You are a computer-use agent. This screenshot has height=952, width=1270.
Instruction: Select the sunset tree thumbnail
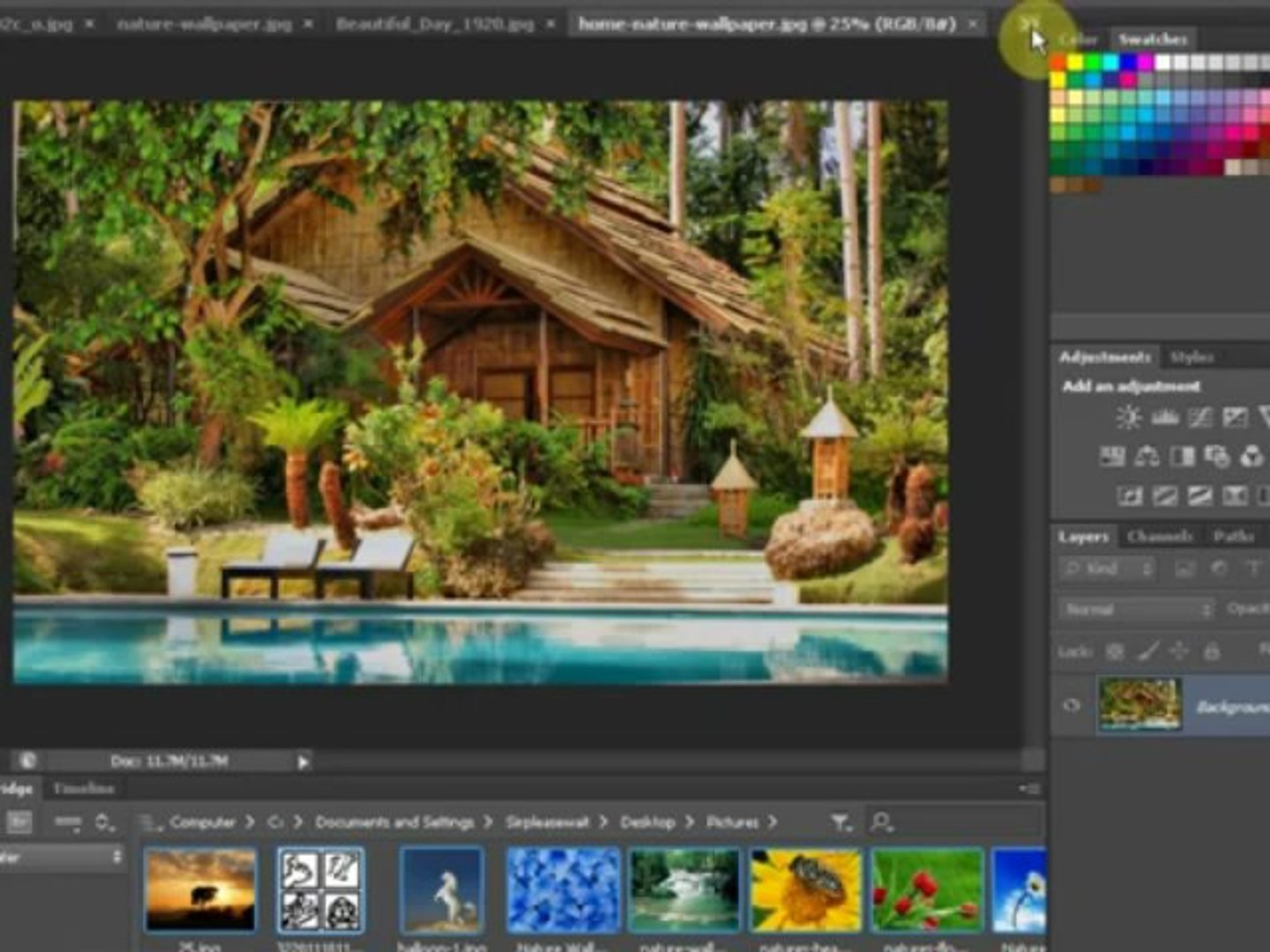coord(201,889)
